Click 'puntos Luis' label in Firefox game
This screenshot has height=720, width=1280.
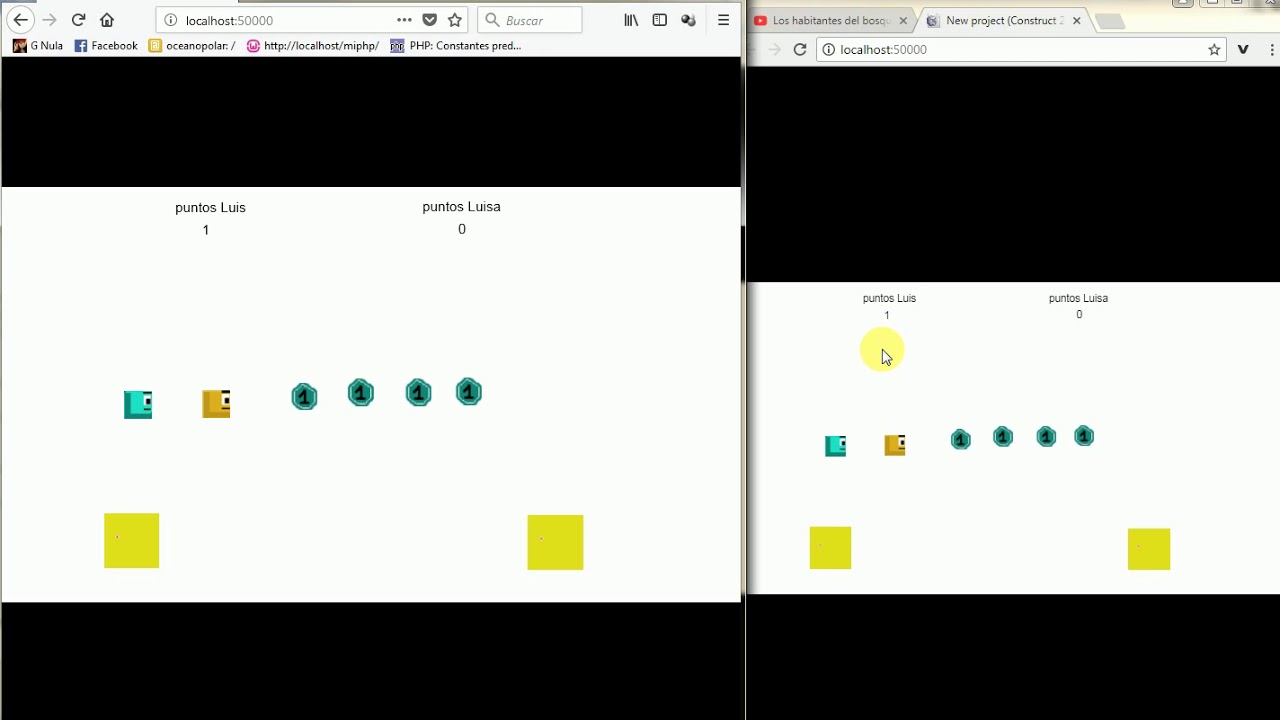(x=210, y=207)
